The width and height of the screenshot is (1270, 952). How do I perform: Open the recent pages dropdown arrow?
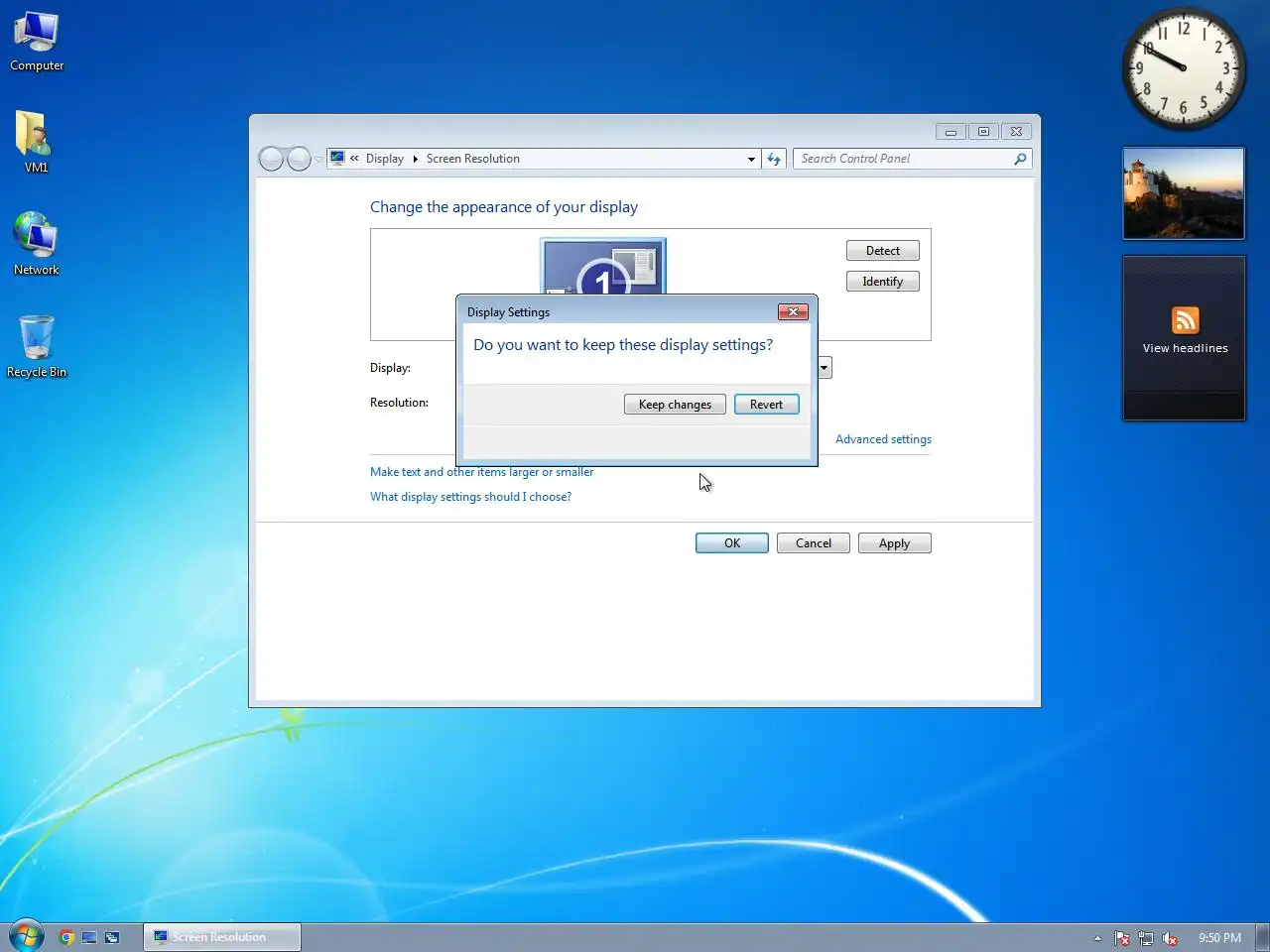(318, 159)
